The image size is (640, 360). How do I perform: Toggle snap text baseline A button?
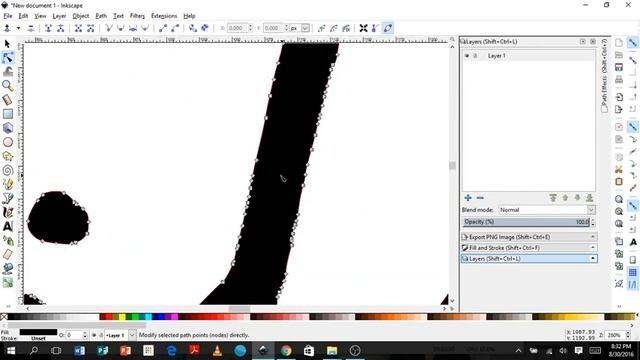click(633, 242)
